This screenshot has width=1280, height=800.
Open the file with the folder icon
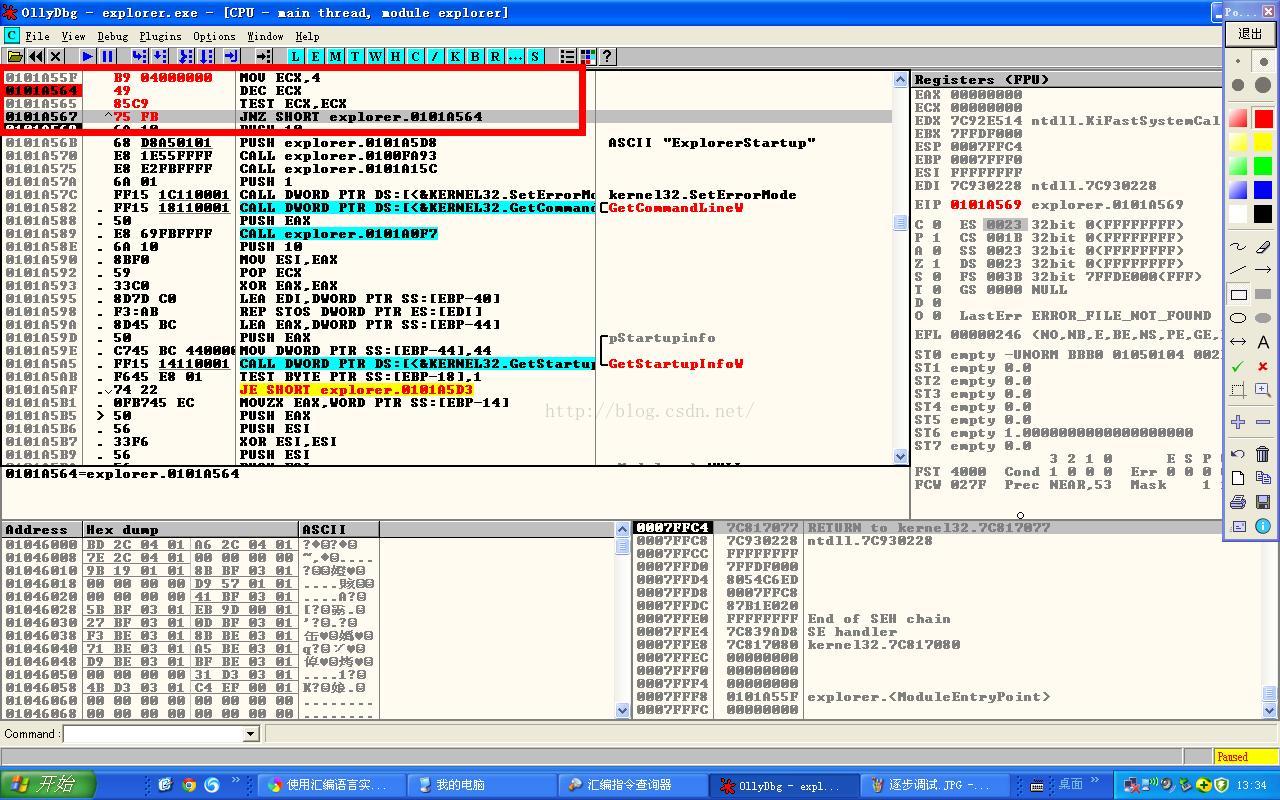15,57
